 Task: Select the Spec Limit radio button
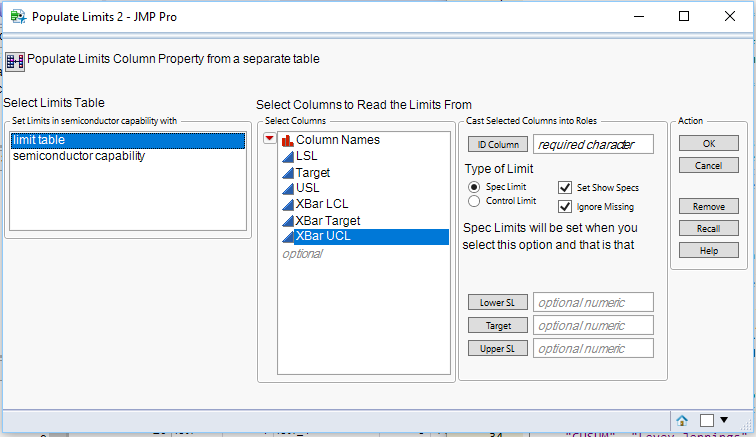pos(474,187)
